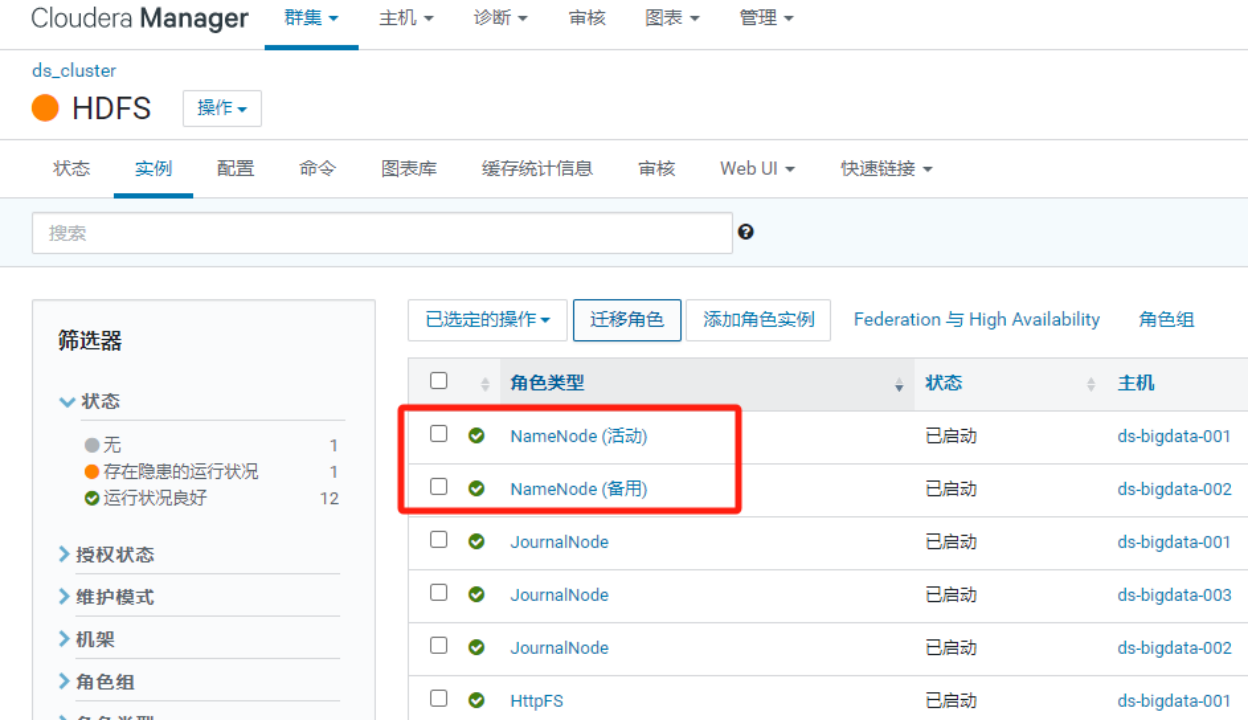Click green health icon of NameNode (备用) row
This screenshot has width=1248, height=720.
point(477,489)
